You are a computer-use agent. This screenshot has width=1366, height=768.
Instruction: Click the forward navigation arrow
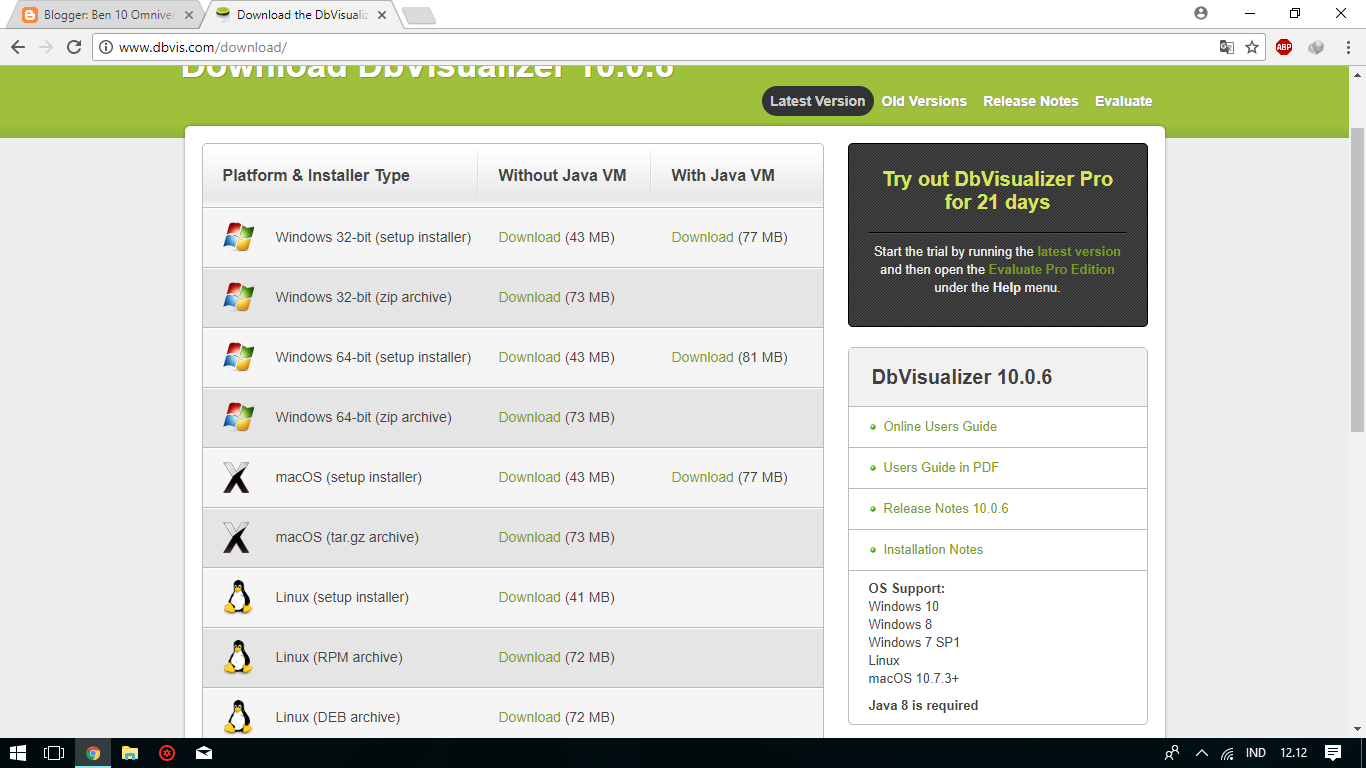click(x=46, y=47)
